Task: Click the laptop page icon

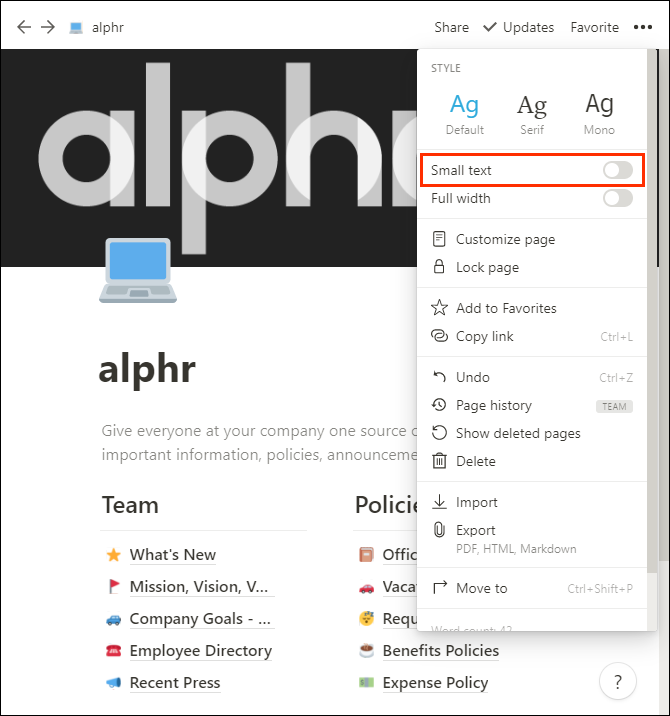Action: coord(138,270)
